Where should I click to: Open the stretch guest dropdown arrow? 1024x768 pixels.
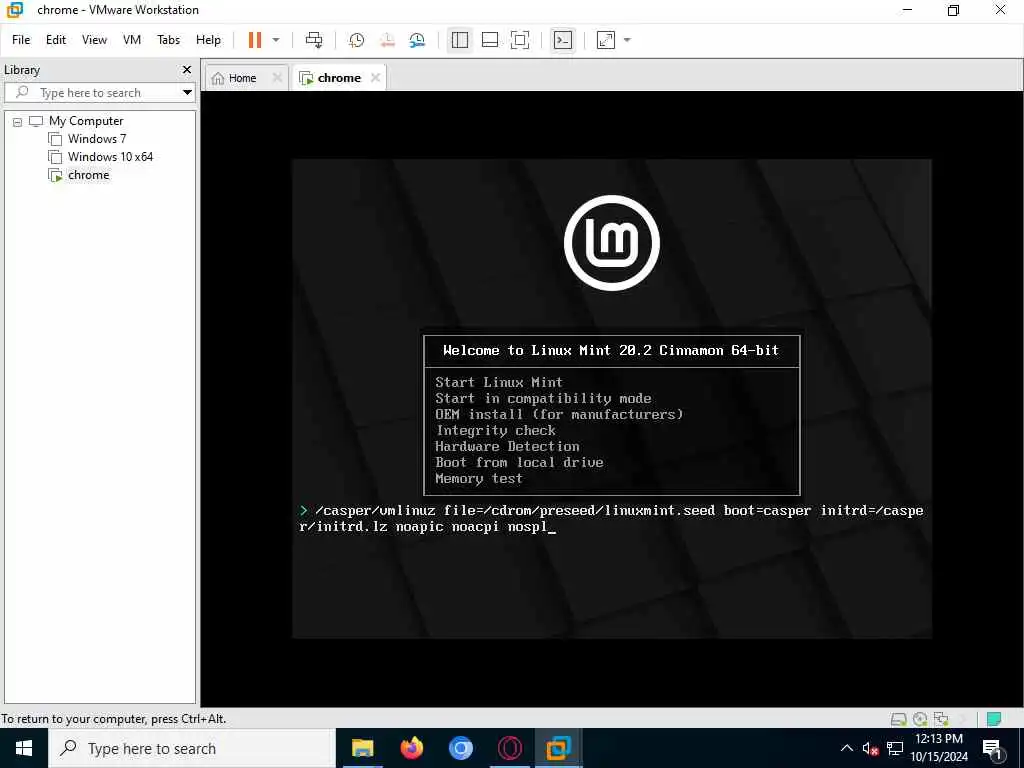click(x=627, y=40)
